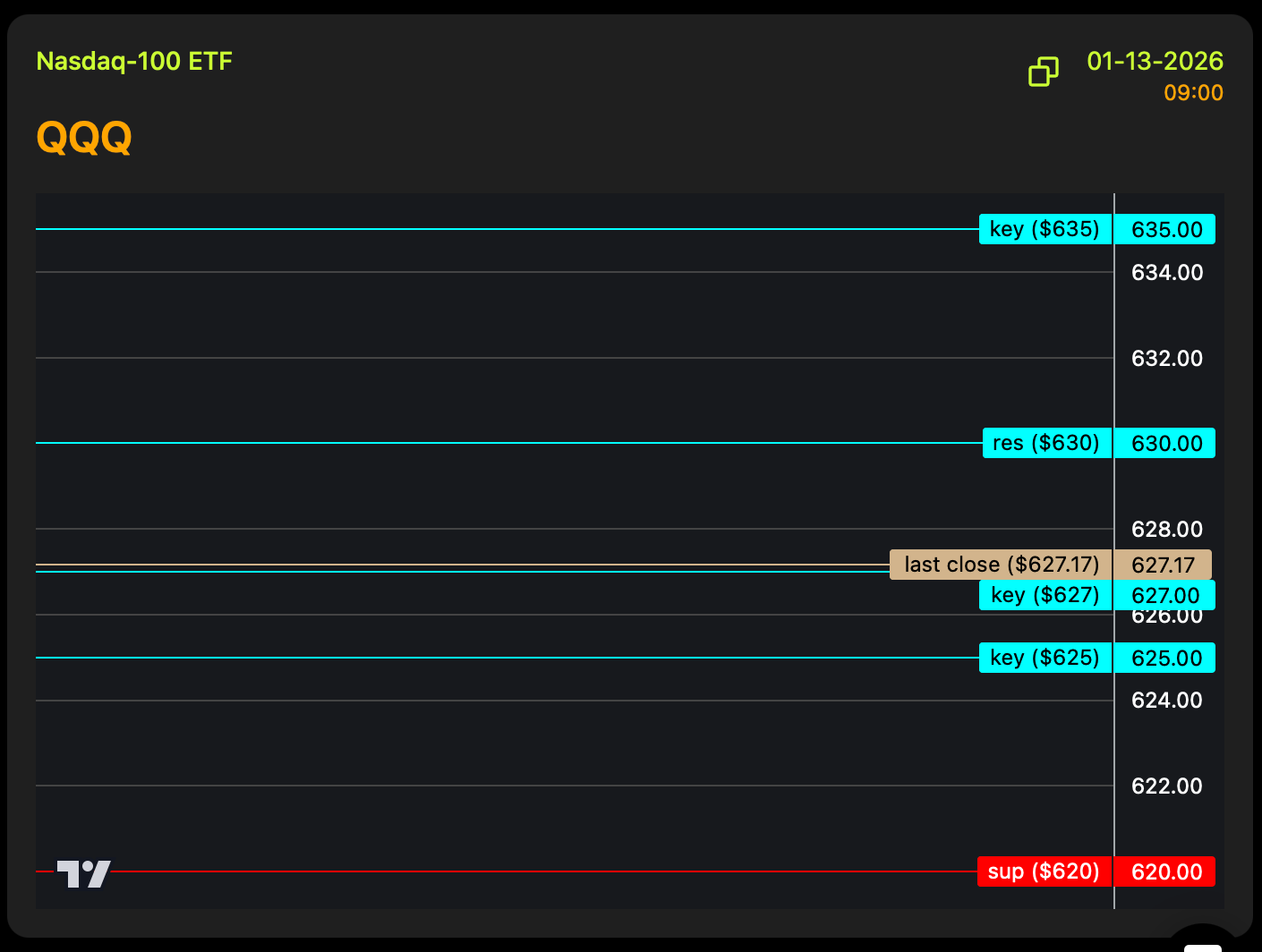Click the copy chart icon beside the date
This screenshot has width=1262, height=952.
click(x=1043, y=72)
